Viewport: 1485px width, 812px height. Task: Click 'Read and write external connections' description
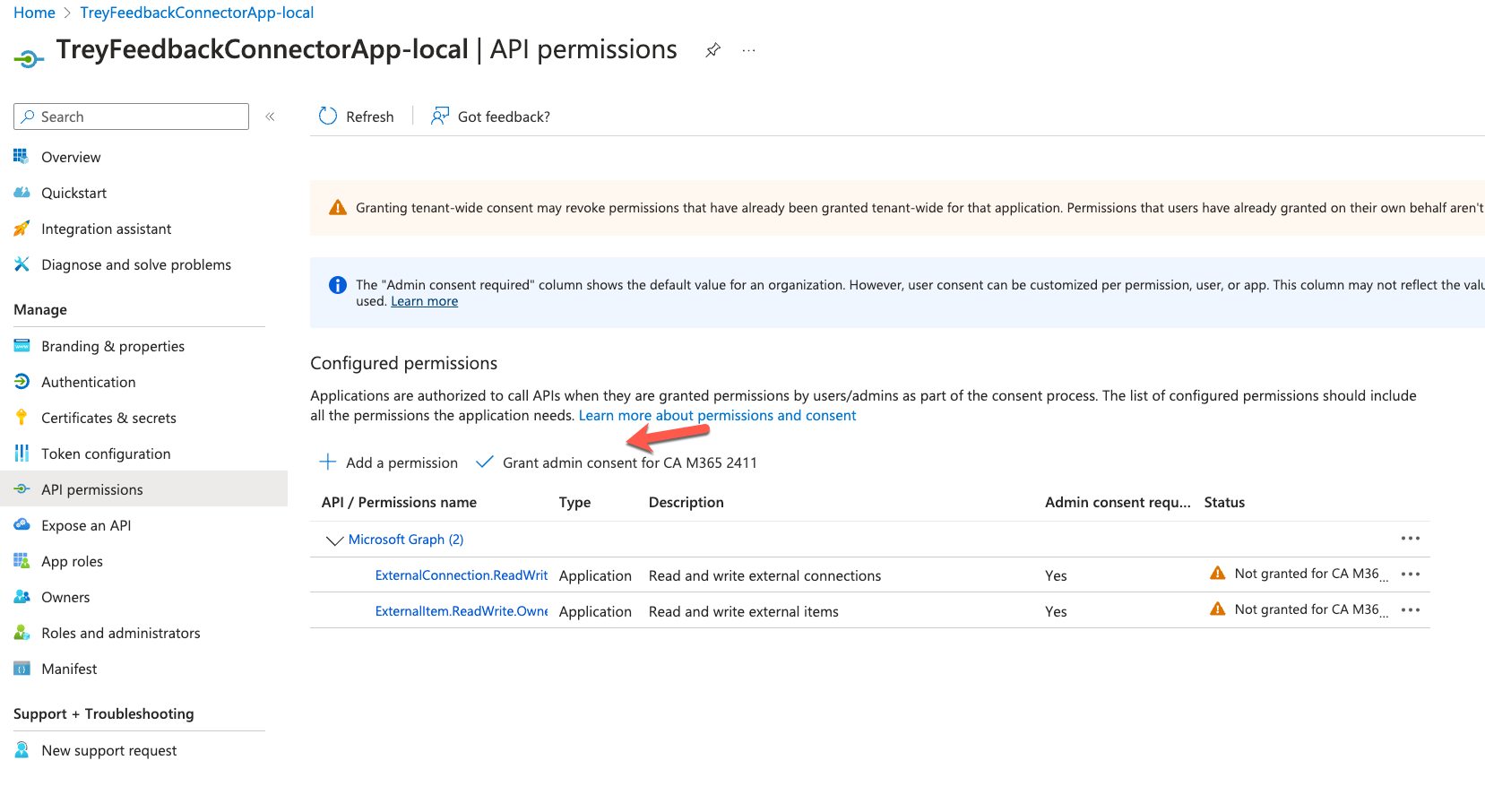[764, 575]
